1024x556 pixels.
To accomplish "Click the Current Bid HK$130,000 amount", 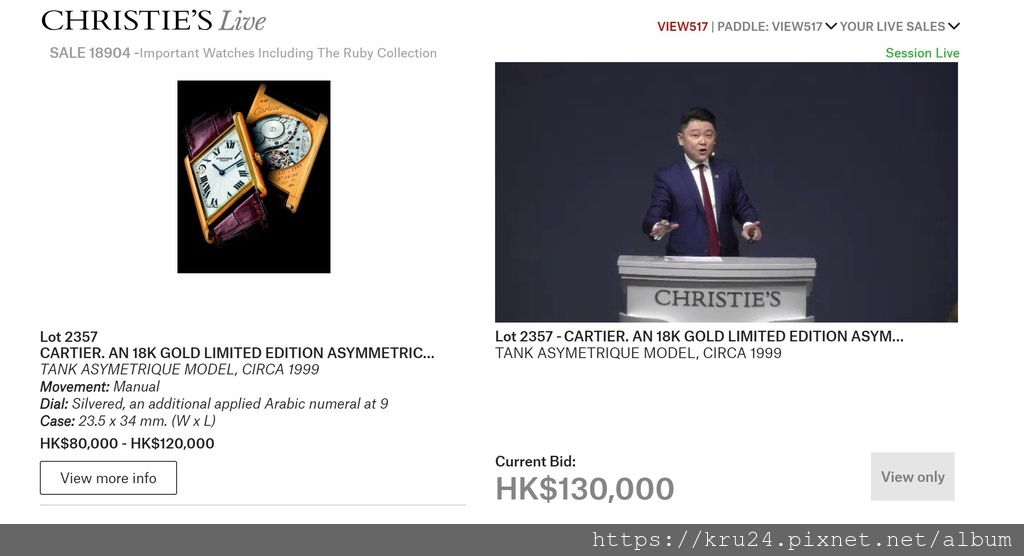I will pyautogui.click(x=584, y=489).
